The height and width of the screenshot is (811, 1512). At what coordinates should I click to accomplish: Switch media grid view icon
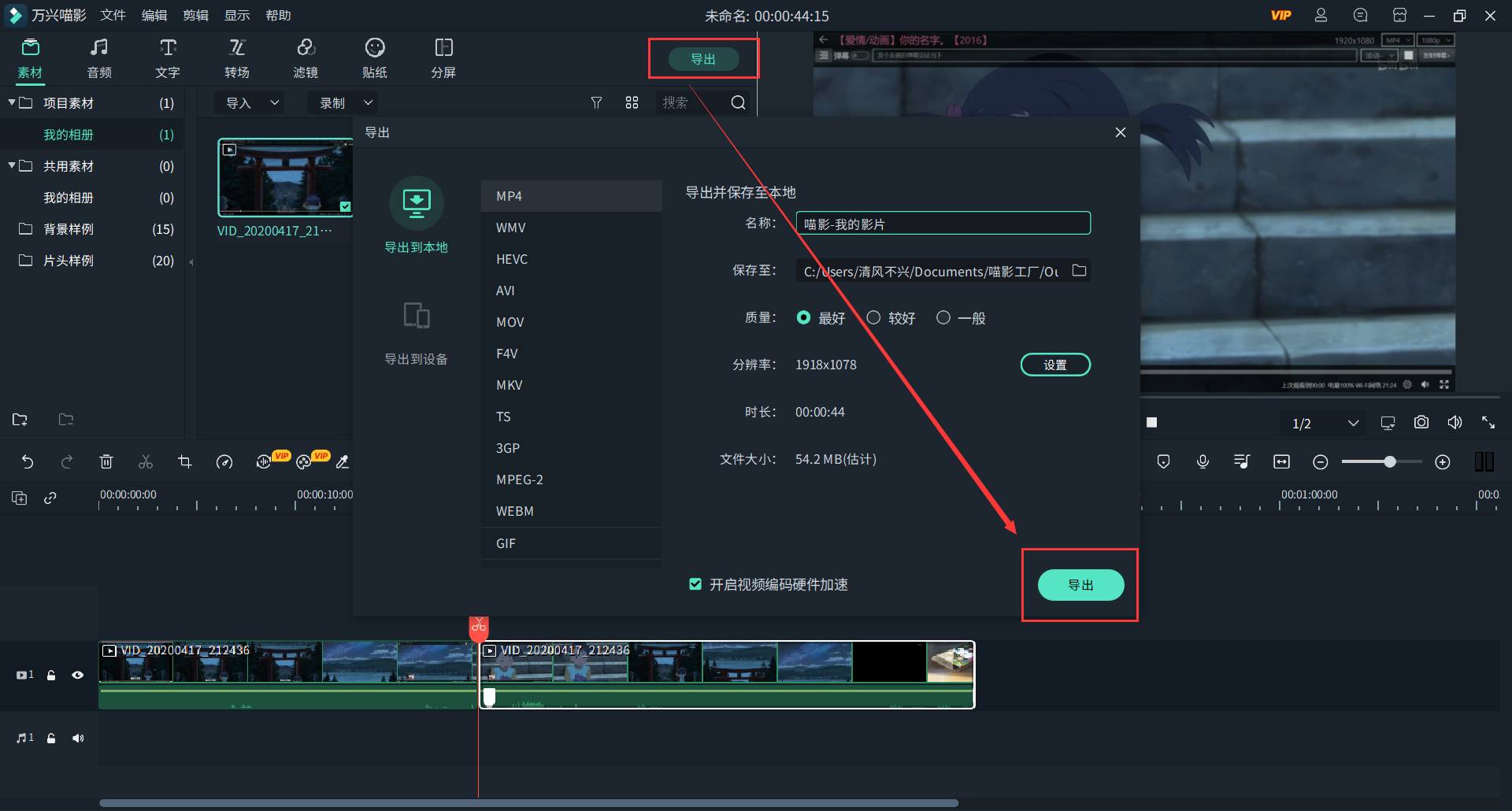[x=632, y=102]
